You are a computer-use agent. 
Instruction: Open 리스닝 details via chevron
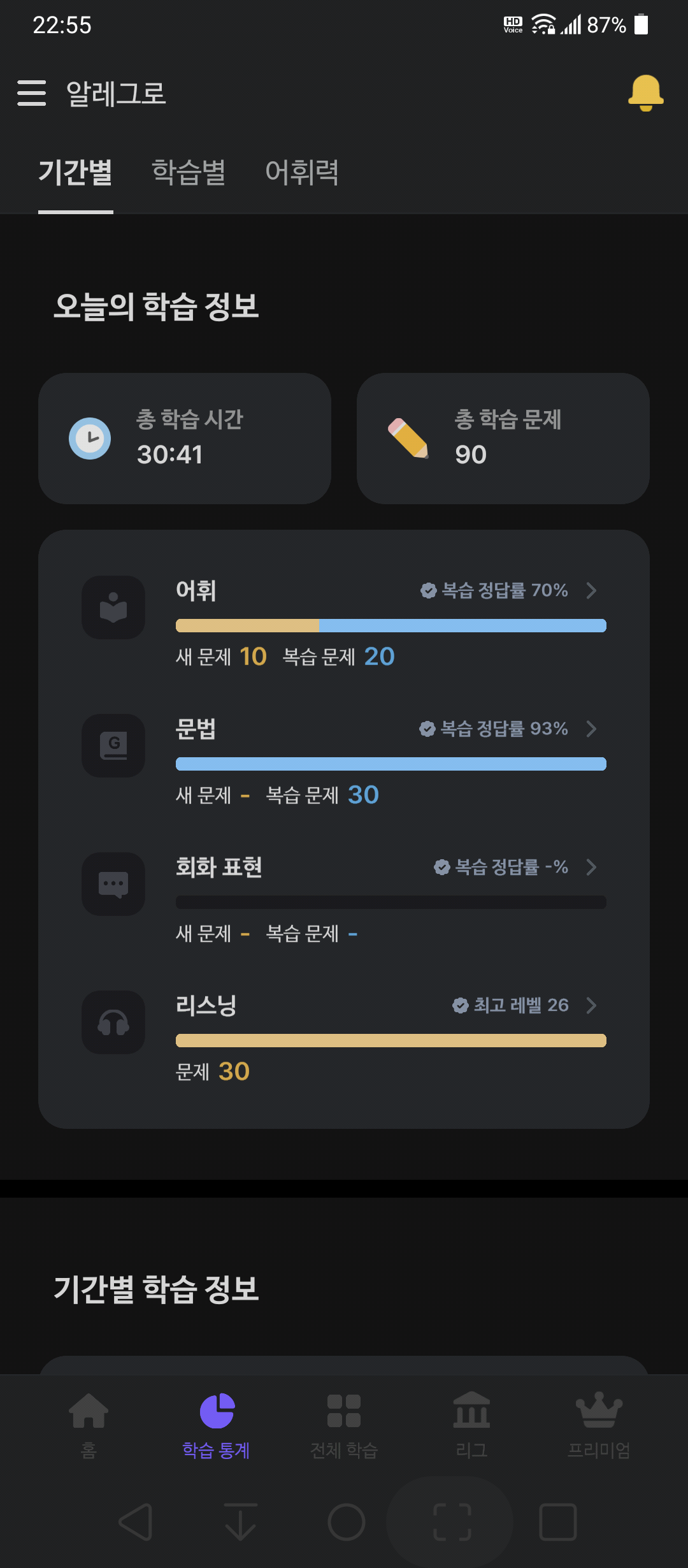pos(591,1005)
